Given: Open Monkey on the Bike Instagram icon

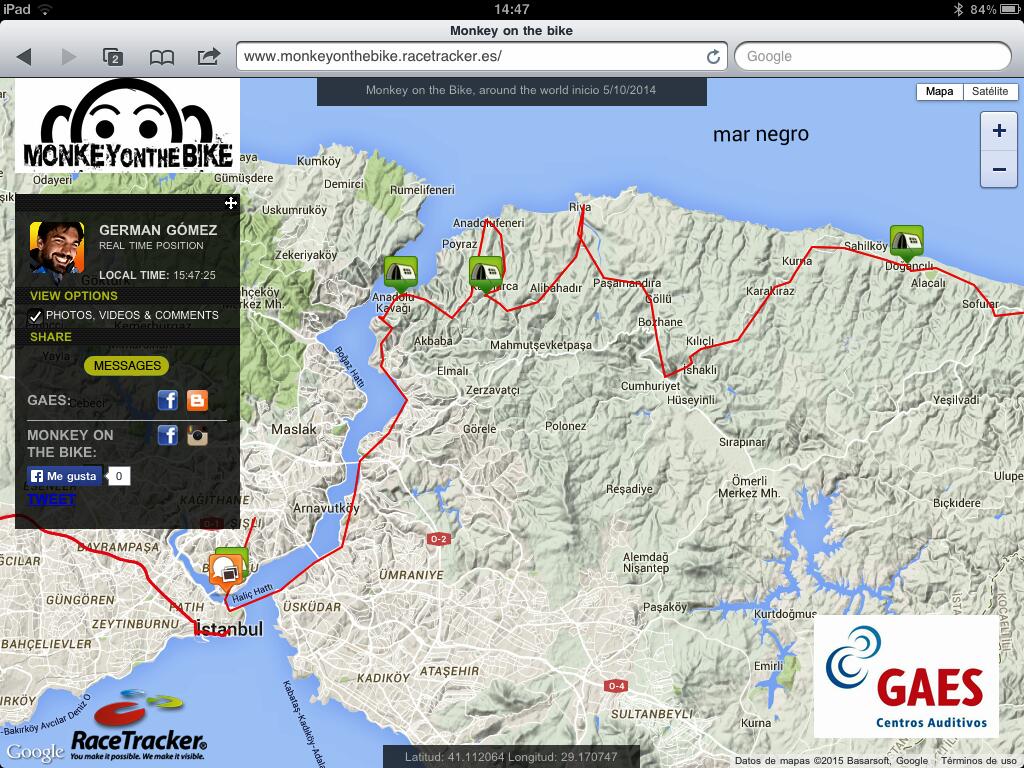Looking at the screenshot, I should point(197,435).
